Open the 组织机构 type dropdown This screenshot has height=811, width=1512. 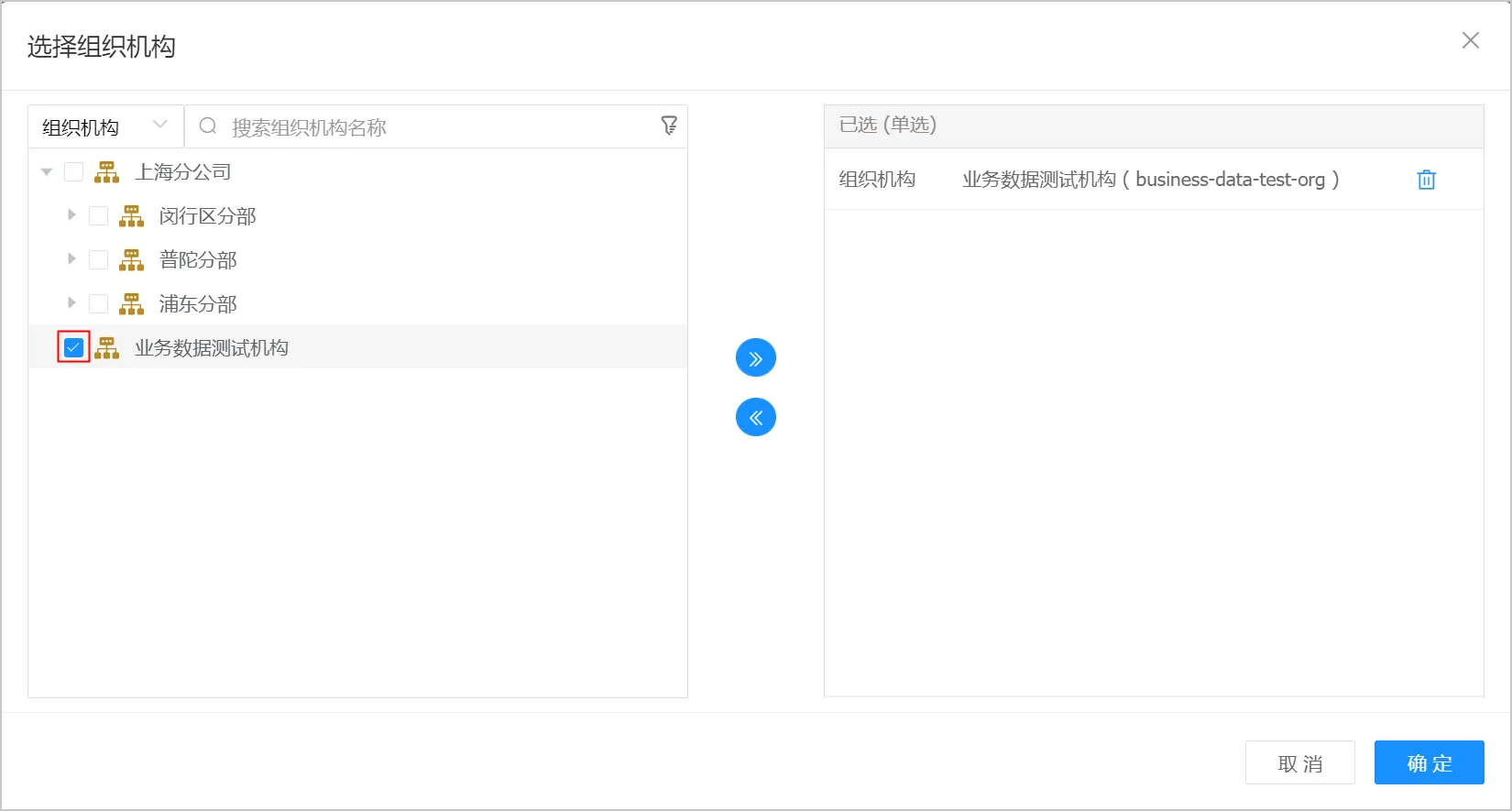point(105,126)
